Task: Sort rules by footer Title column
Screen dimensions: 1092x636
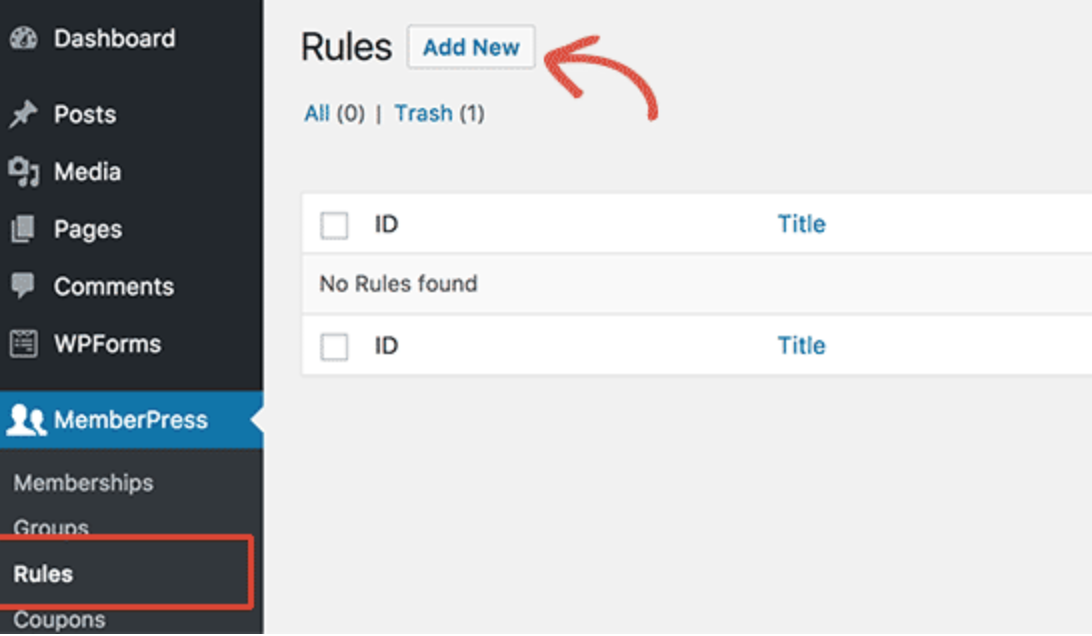Action: point(801,346)
